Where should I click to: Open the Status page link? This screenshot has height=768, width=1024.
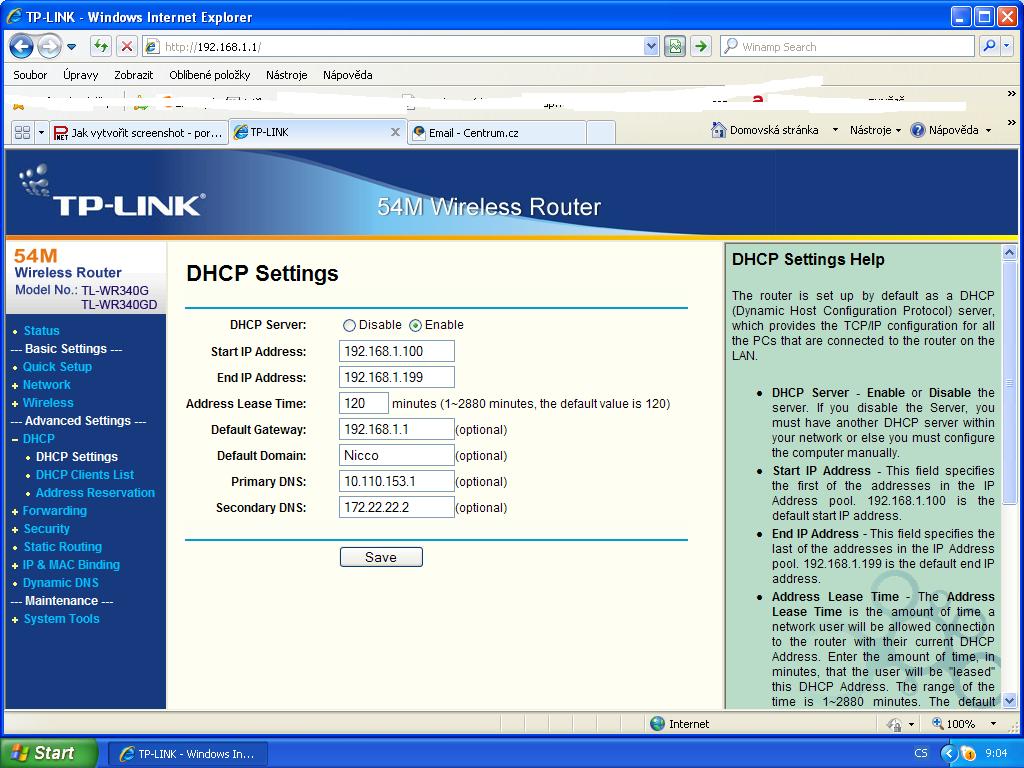coord(41,331)
